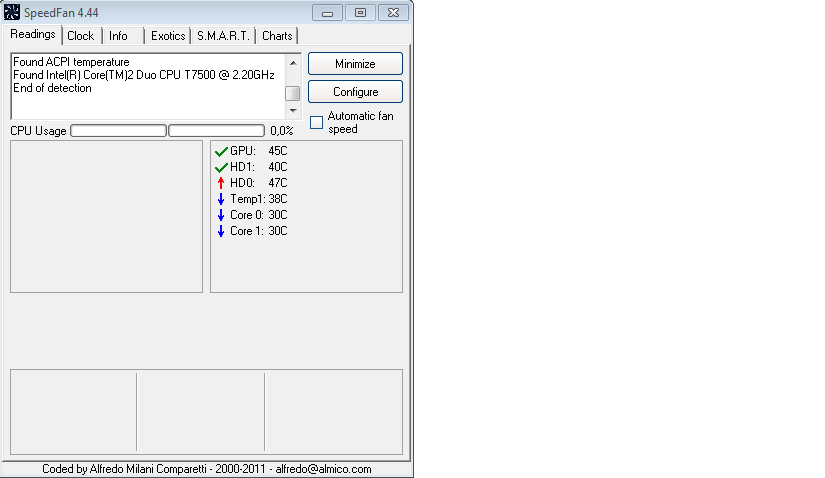Open the Info tab
This screenshot has height=478, width=825.
pyautogui.click(x=118, y=36)
